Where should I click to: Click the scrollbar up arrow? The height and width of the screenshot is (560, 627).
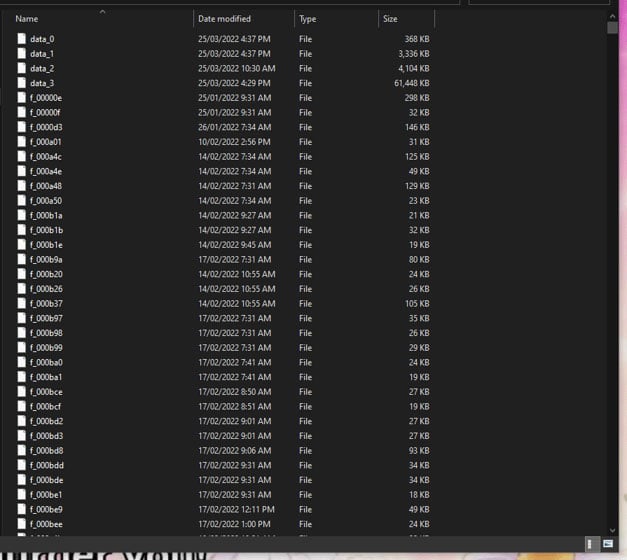tap(612, 15)
